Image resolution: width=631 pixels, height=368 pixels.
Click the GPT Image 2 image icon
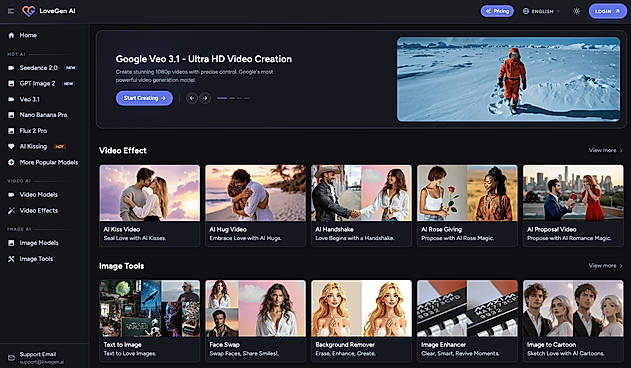[11, 84]
